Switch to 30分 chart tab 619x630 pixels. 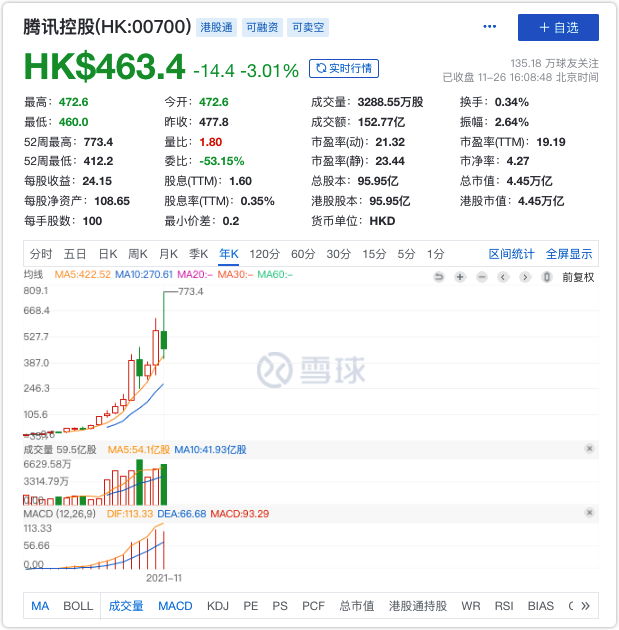click(x=338, y=254)
